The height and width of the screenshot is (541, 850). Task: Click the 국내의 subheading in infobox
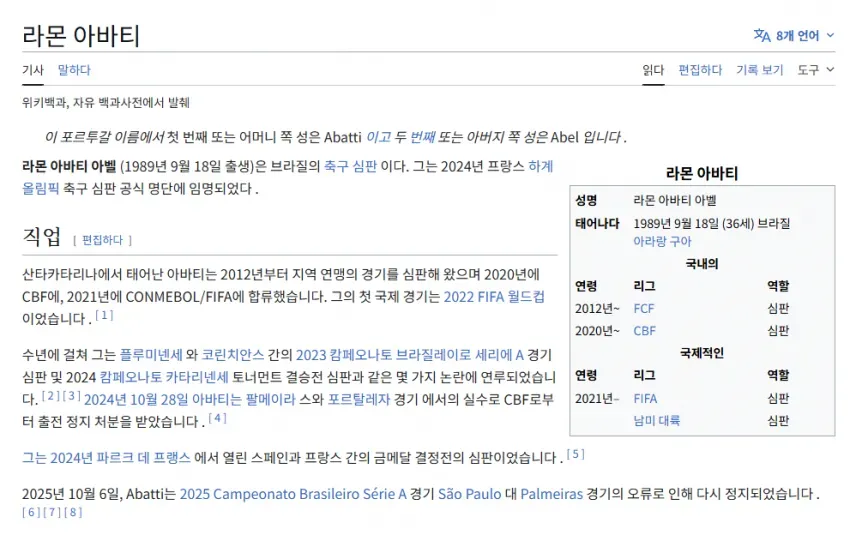pos(702,264)
